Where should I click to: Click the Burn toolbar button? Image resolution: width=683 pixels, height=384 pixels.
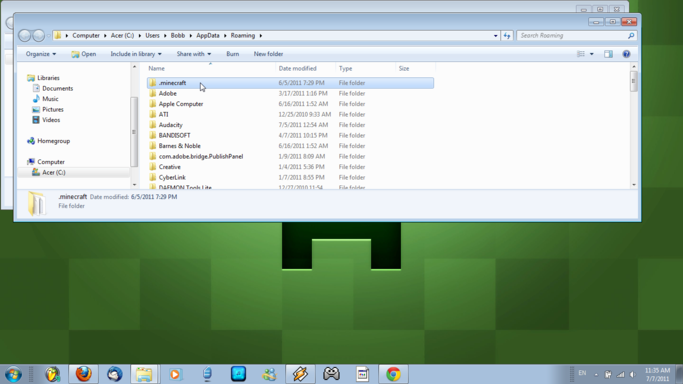(233, 54)
